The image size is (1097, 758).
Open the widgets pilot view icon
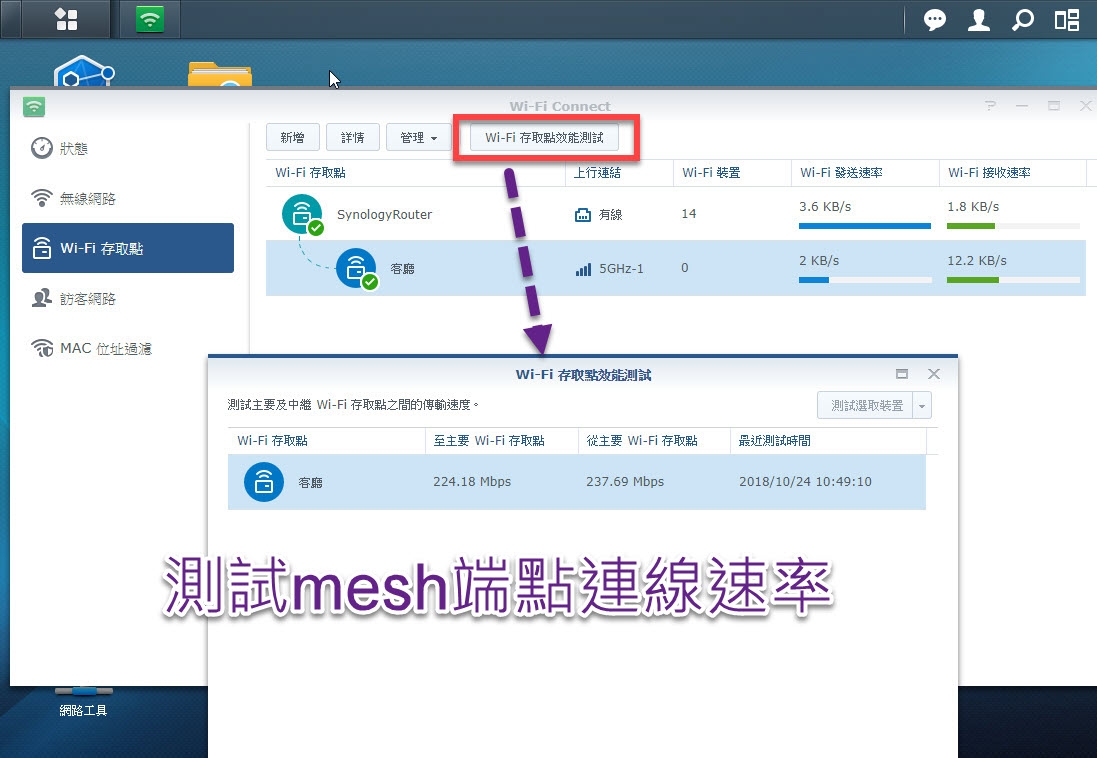[1066, 20]
